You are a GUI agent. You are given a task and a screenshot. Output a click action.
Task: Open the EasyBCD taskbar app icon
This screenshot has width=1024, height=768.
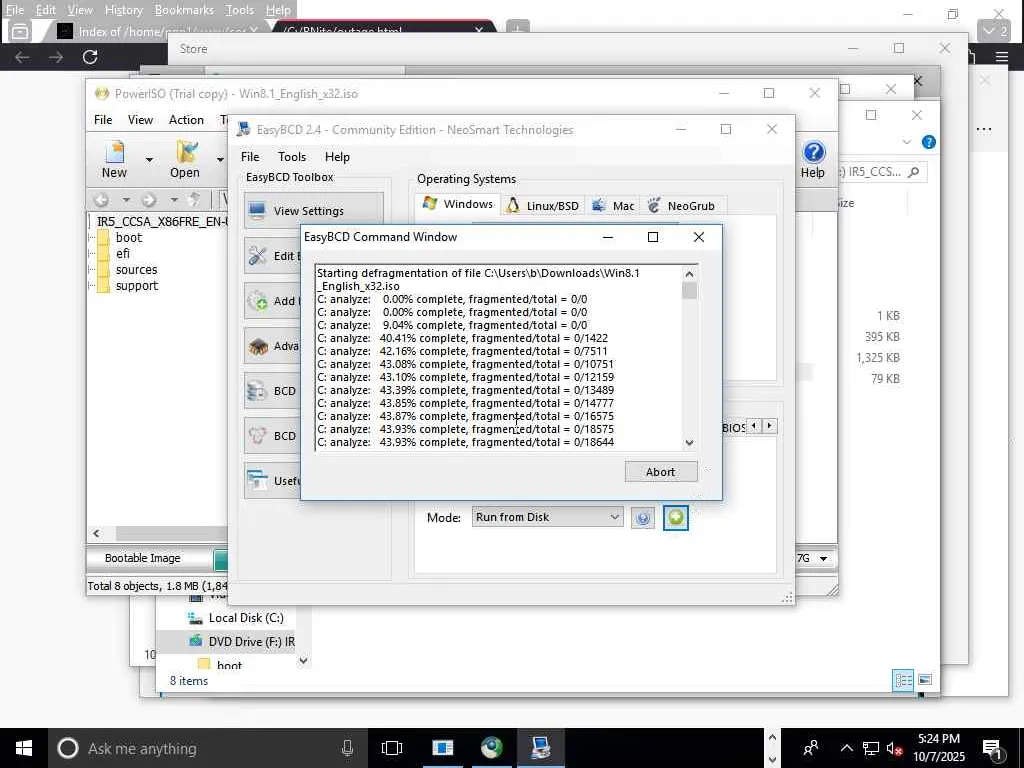pyautogui.click(x=541, y=748)
